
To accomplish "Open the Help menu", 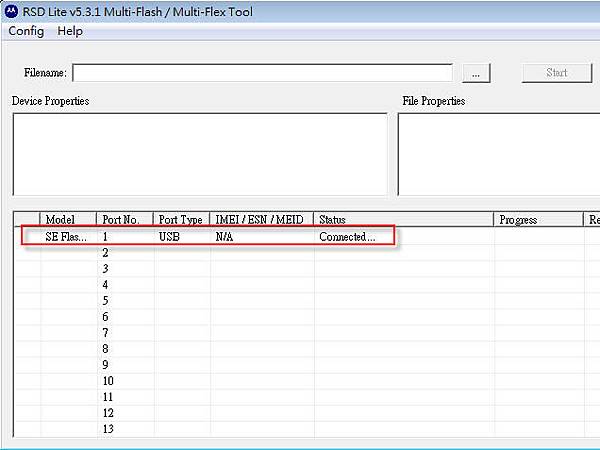I will pyautogui.click(x=70, y=31).
